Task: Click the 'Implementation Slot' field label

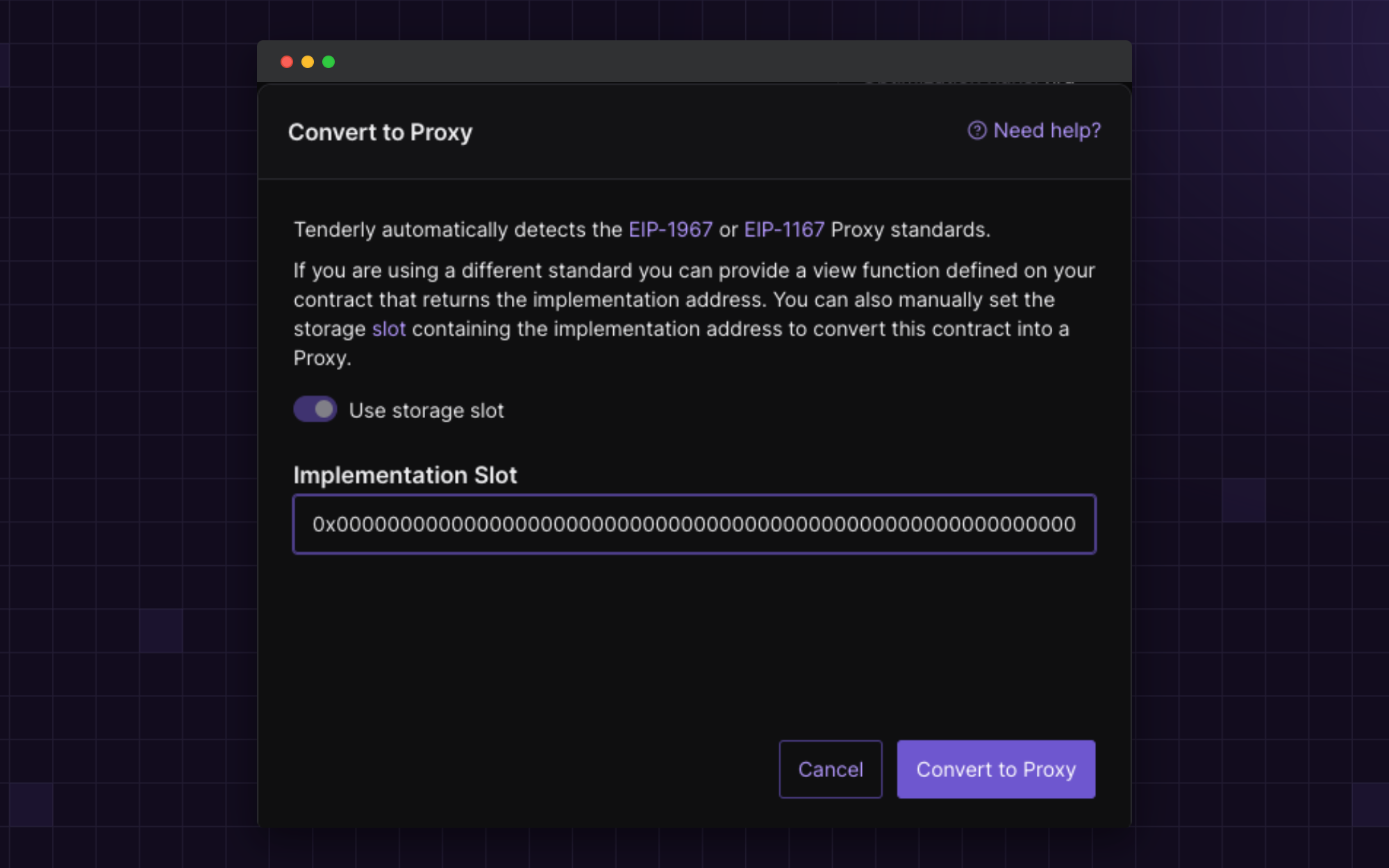Action: pyautogui.click(x=405, y=475)
